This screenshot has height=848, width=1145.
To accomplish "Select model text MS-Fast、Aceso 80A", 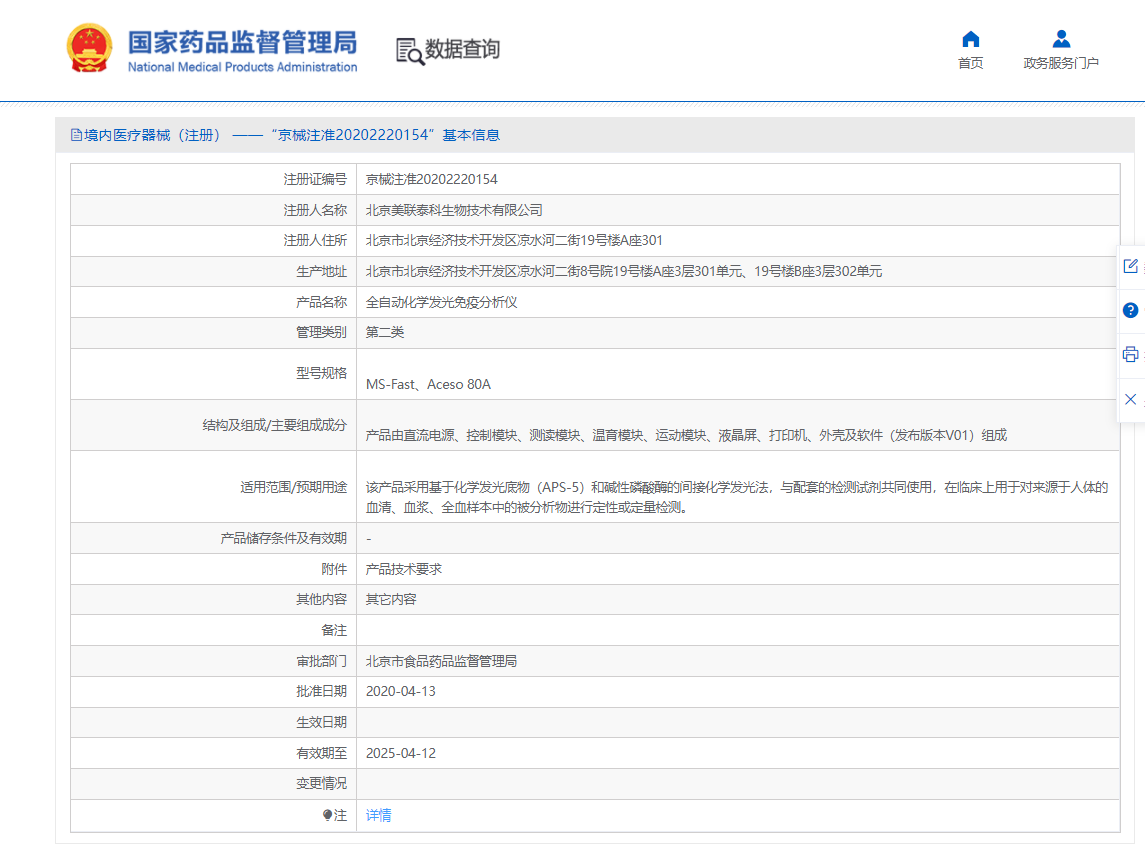I will pos(428,384).
